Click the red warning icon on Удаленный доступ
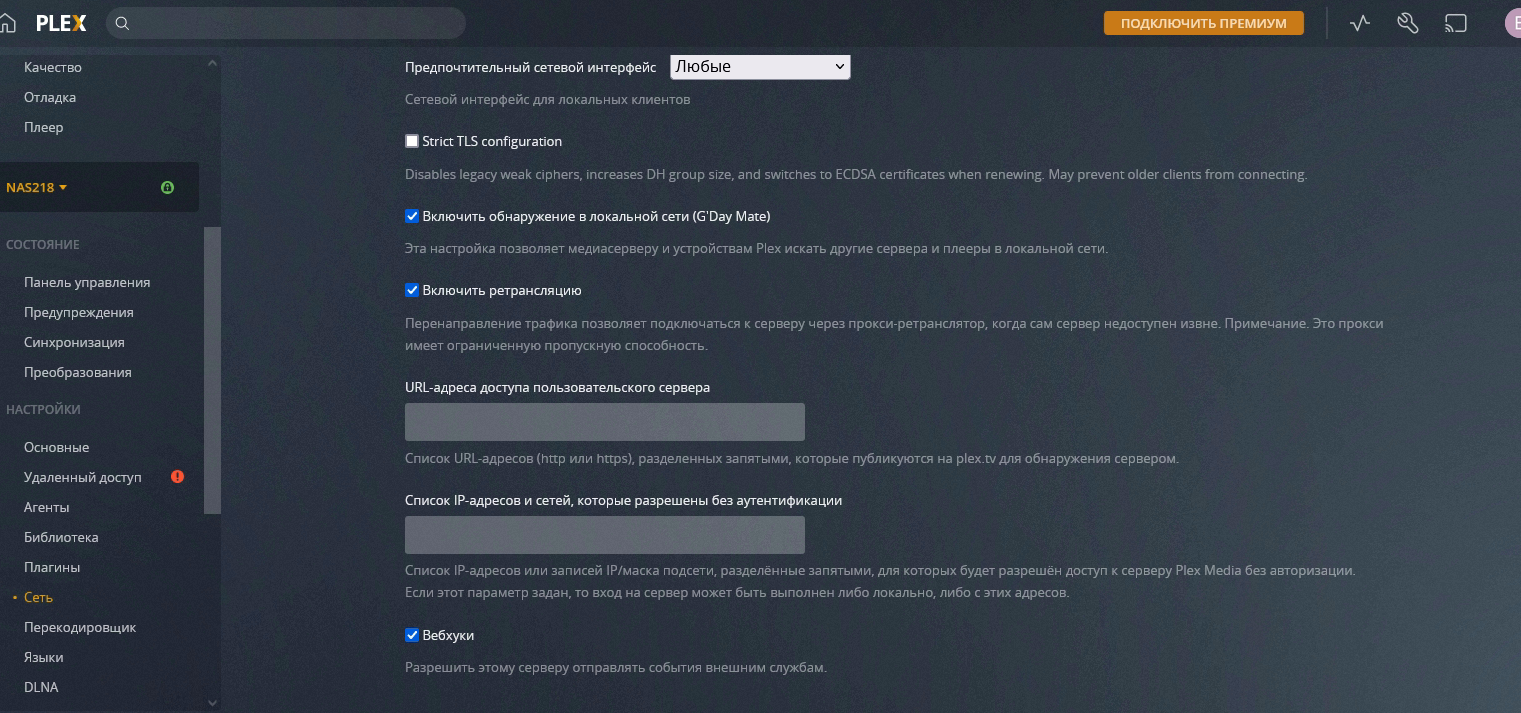Image resolution: width=1521 pixels, height=713 pixels. [177, 477]
